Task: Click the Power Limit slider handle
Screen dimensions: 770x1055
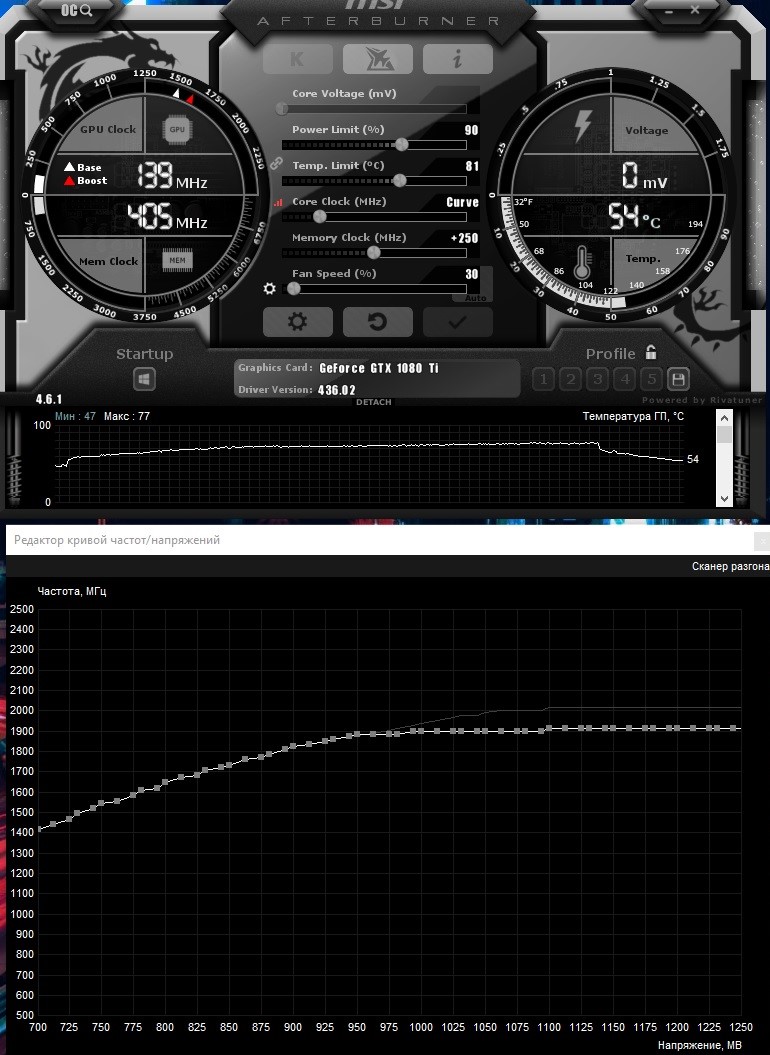Action: pyautogui.click(x=402, y=144)
